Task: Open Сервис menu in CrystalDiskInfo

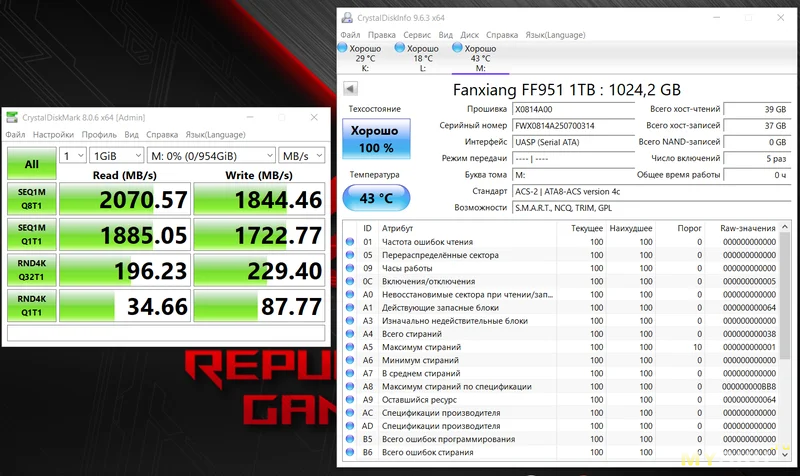Action: tap(417, 35)
